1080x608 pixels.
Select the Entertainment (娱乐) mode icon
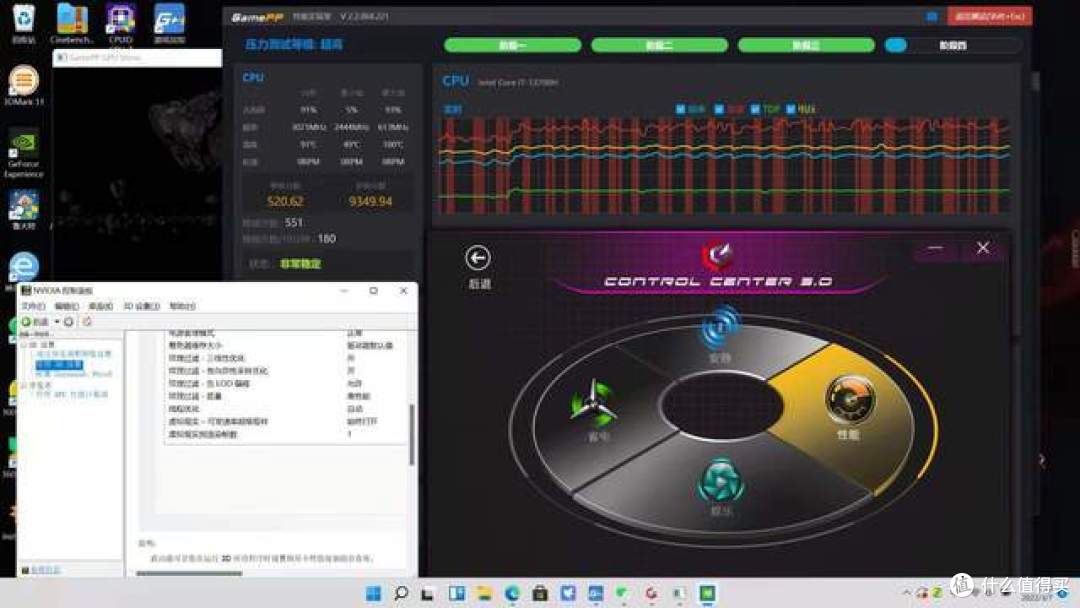click(721, 481)
